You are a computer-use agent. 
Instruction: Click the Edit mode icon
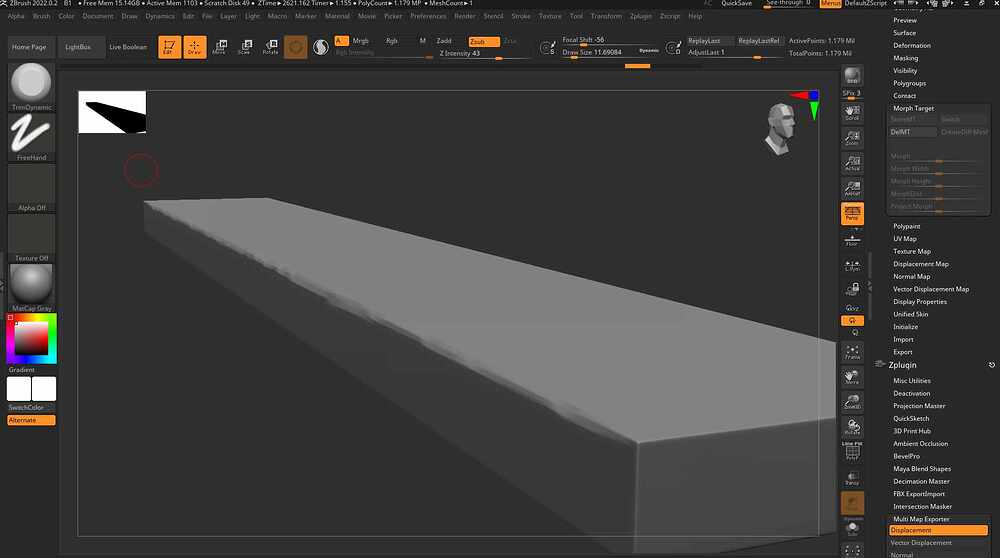click(x=169, y=47)
